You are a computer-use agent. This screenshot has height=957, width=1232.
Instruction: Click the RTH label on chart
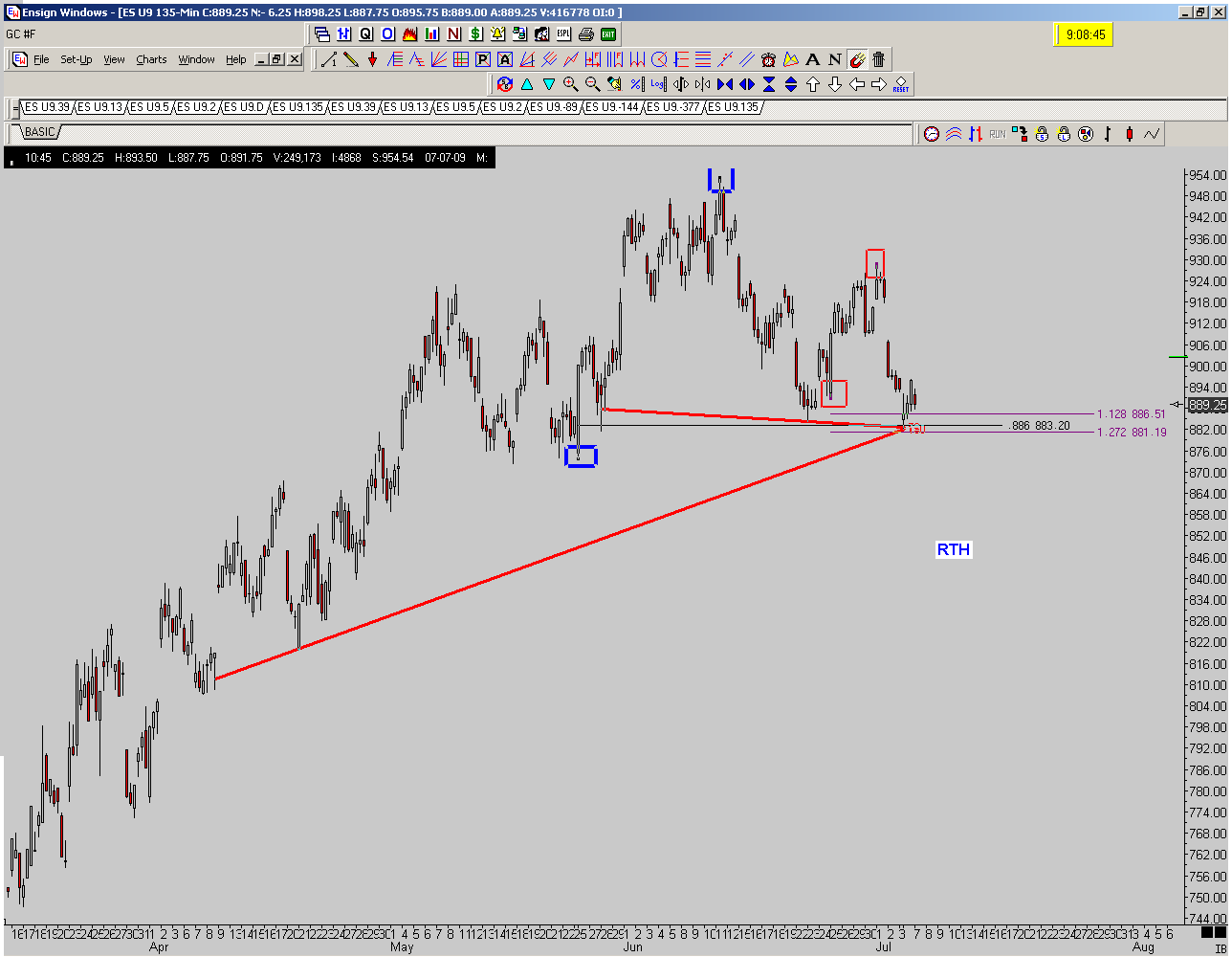953,549
